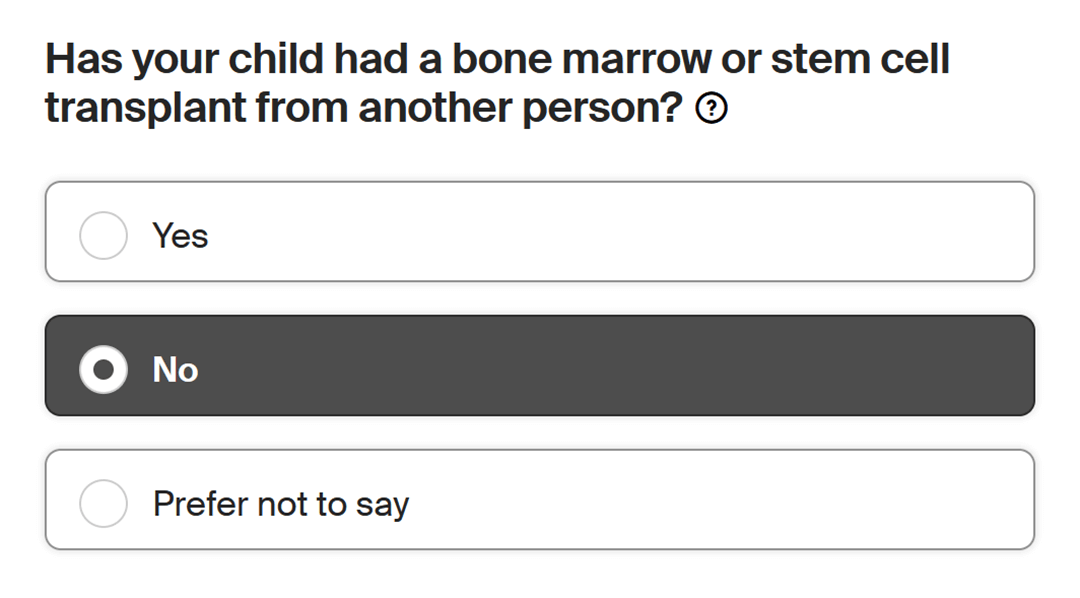Viewport: 1080px width, 598px height.
Task: Click the filled circle beside No
Action: pos(103,370)
